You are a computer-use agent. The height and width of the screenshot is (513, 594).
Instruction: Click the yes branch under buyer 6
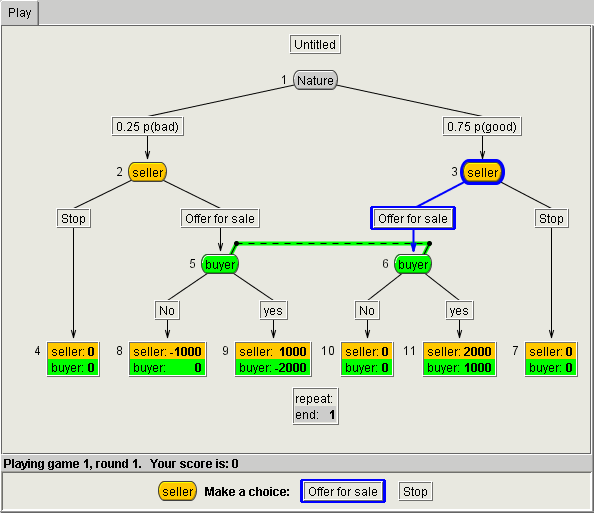[x=459, y=311]
